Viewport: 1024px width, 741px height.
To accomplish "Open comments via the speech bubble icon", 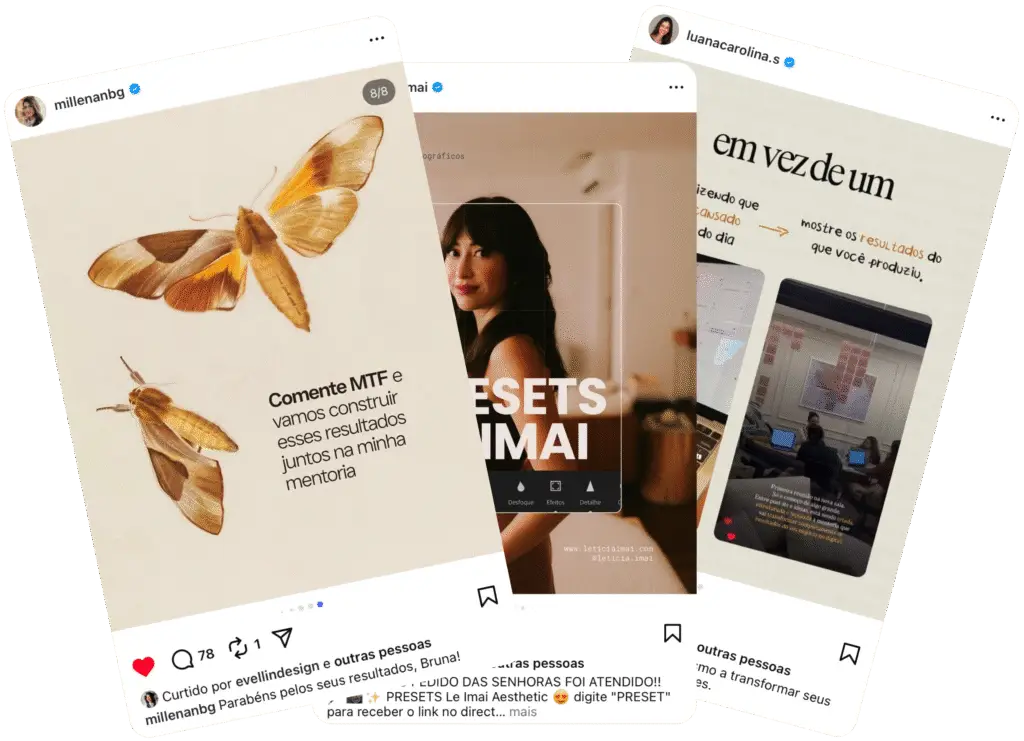I will [182, 659].
